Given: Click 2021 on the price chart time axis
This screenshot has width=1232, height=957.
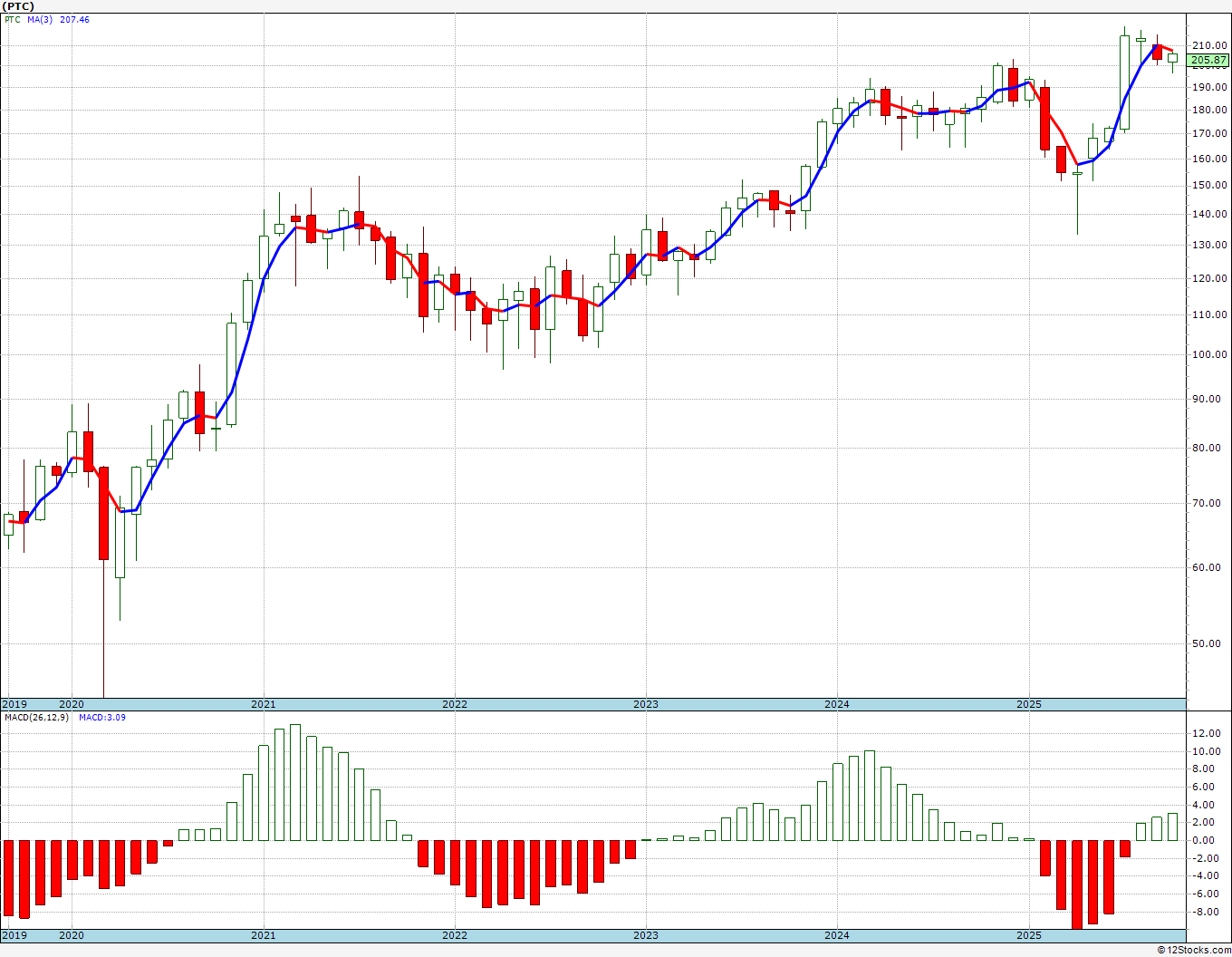Looking at the screenshot, I should tap(264, 704).
